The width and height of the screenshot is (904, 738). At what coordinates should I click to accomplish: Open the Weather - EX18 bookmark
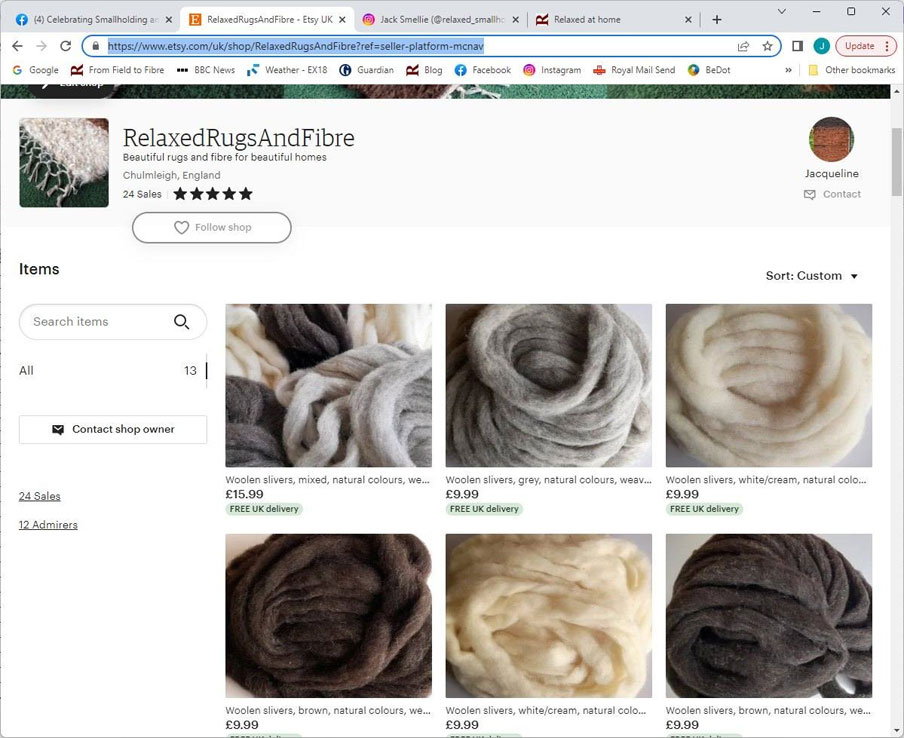point(287,70)
